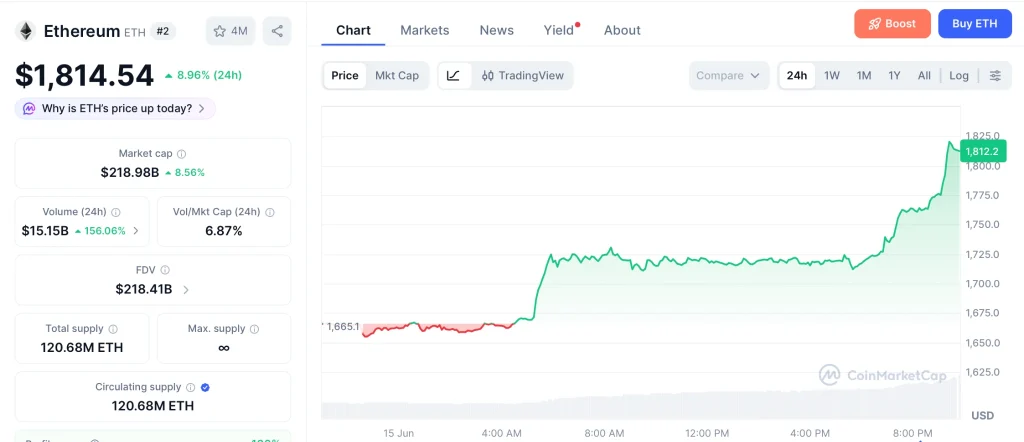1024x442 pixels.
Task: Open the Compare dropdown
Action: (728, 76)
